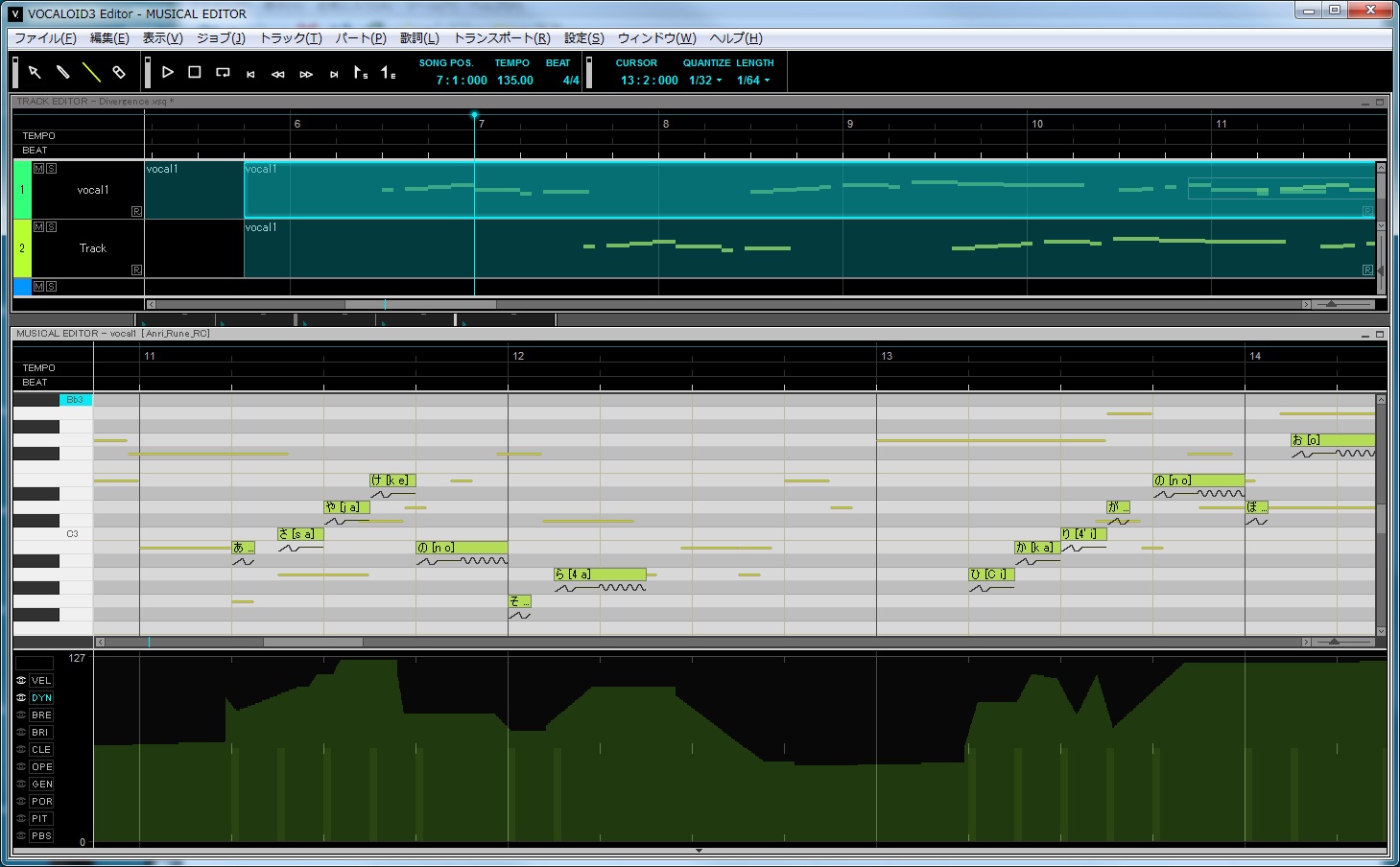1400x867 pixels.
Task: Click measure 8 on Track Editor ruler
Action: click(x=665, y=124)
